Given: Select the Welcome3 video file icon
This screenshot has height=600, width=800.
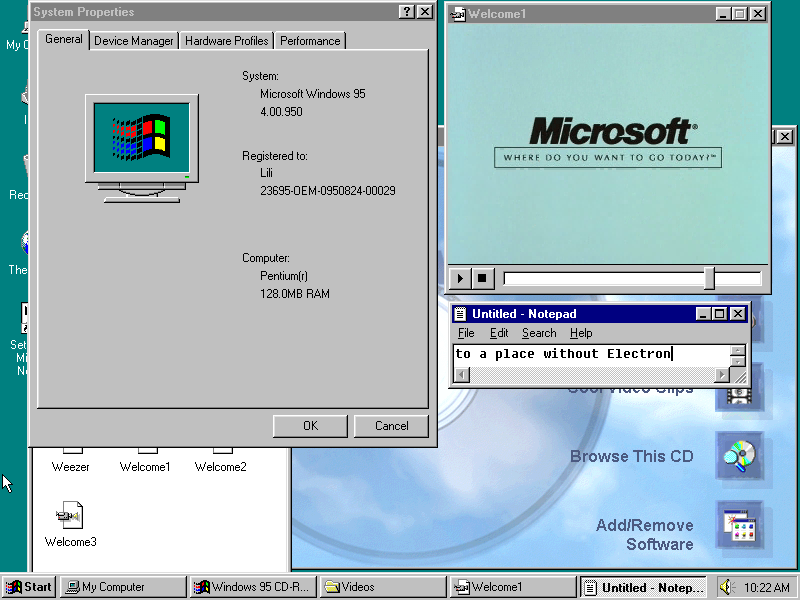Looking at the screenshot, I should (70, 515).
